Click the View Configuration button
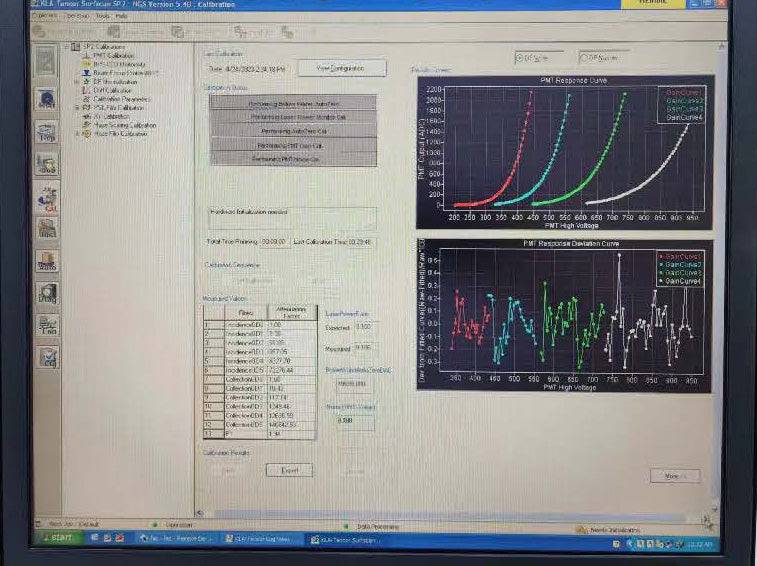The image size is (757, 566). click(x=342, y=68)
